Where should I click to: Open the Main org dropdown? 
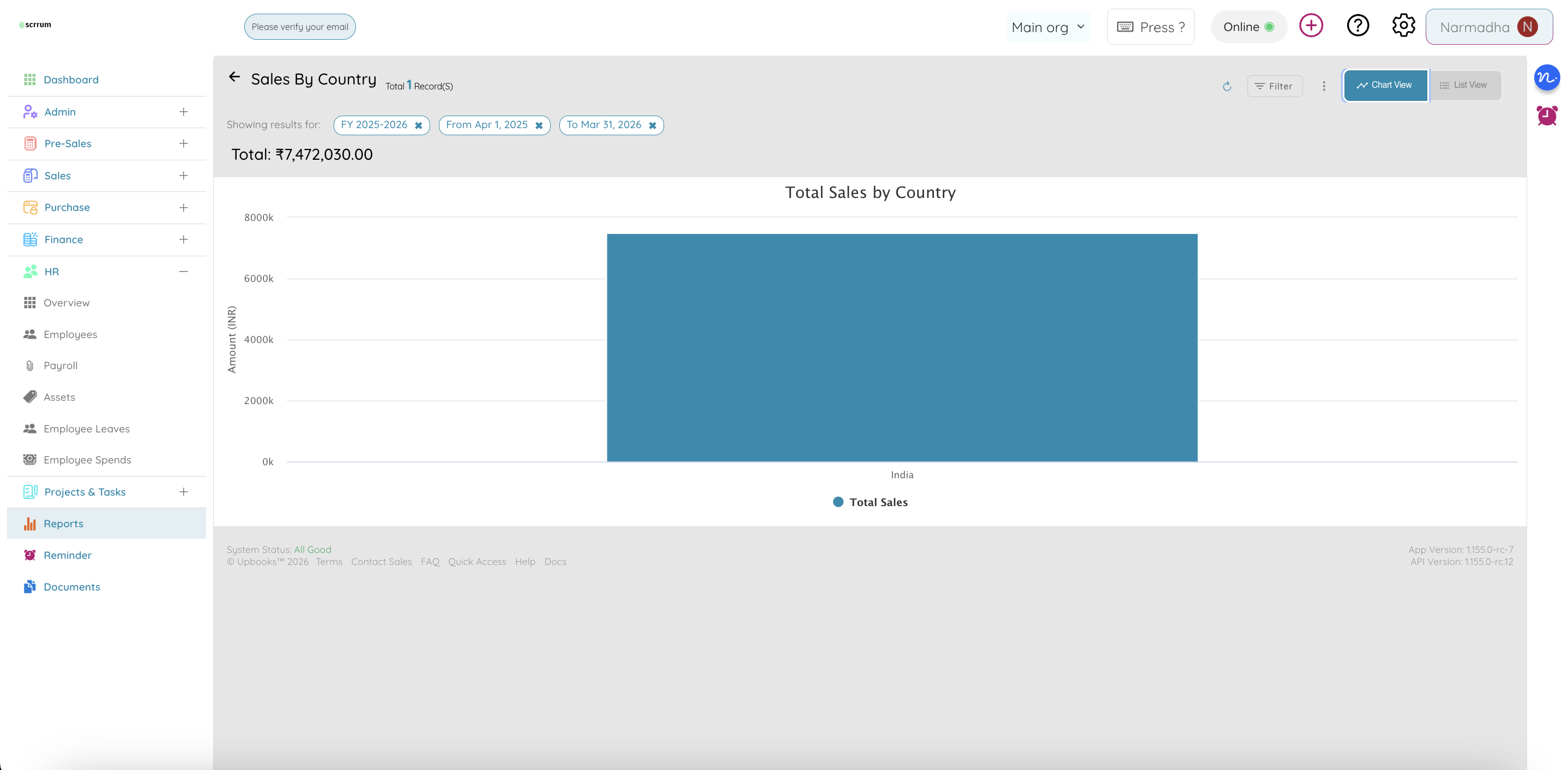[1047, 27]
